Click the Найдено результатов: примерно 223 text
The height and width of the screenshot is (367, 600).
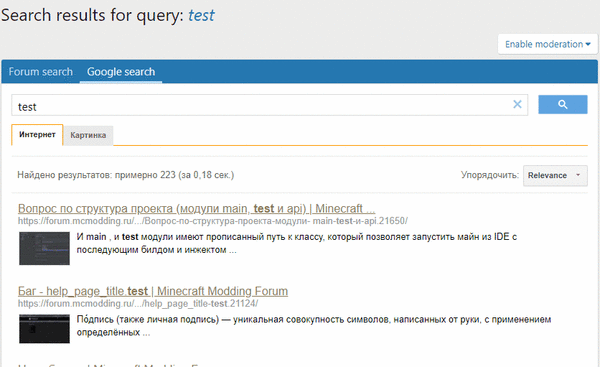coord(126,175)
